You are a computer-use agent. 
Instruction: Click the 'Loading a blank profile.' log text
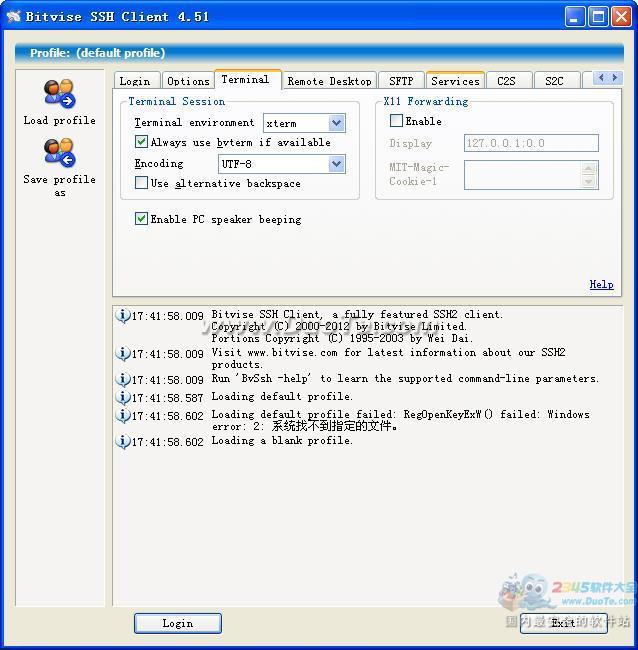[282, 440]
